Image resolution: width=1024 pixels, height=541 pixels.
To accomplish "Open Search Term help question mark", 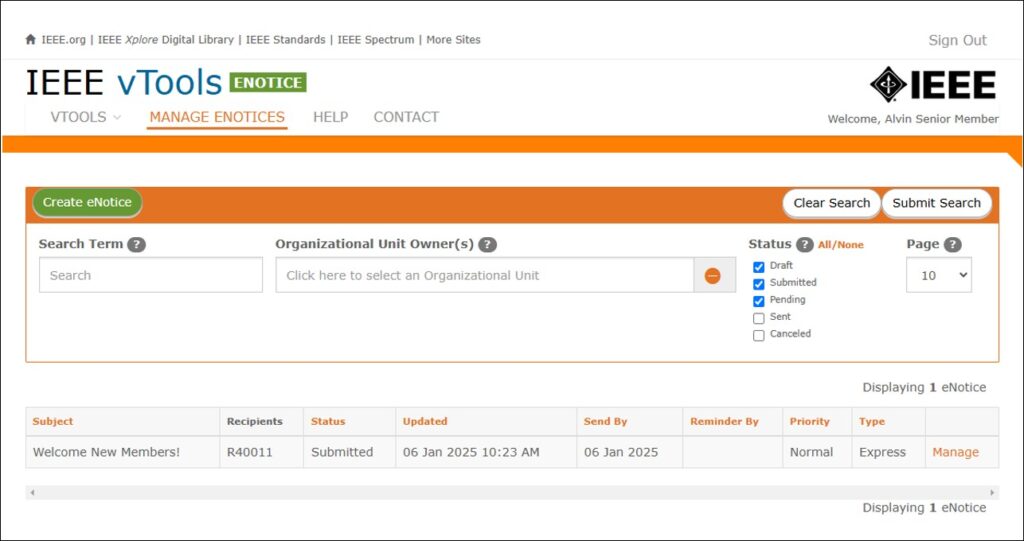I will click(136, 244).
